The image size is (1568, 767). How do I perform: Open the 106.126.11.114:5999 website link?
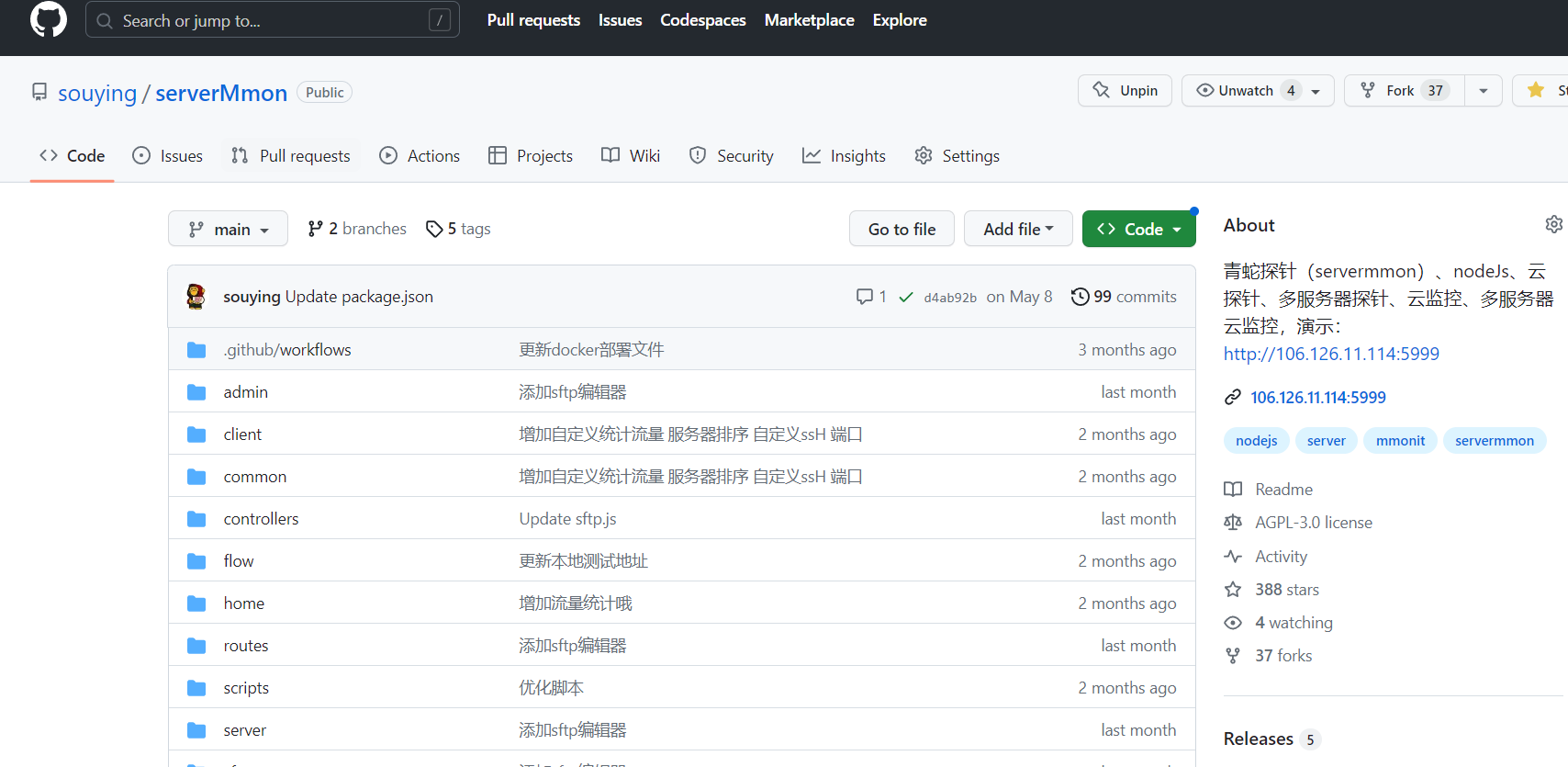coord(1318,398)
